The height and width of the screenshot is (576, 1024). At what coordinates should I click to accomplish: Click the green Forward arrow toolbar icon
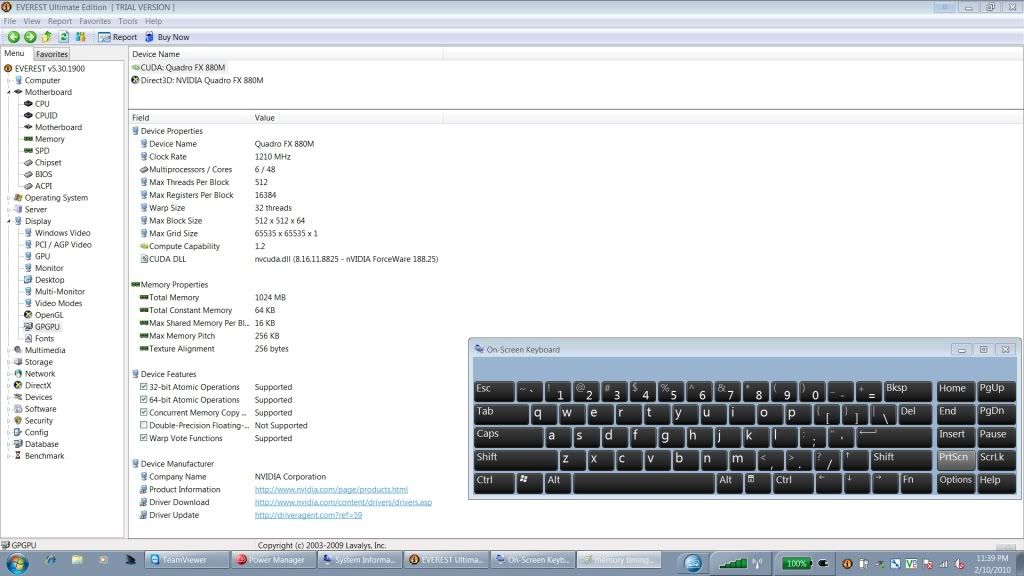30,37
